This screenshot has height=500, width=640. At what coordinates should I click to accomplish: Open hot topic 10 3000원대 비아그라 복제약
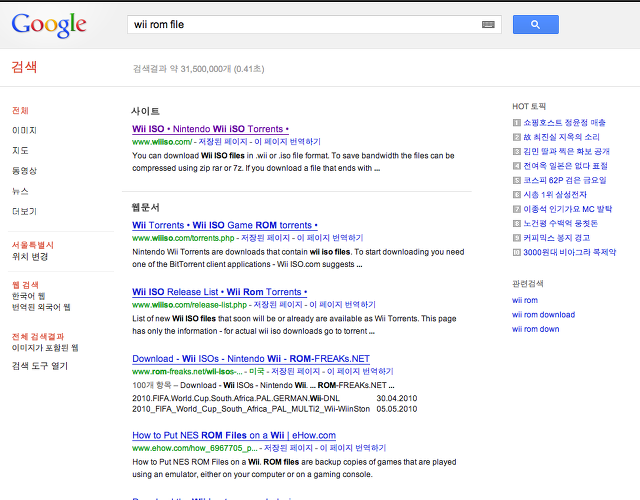tap(570, 252)
